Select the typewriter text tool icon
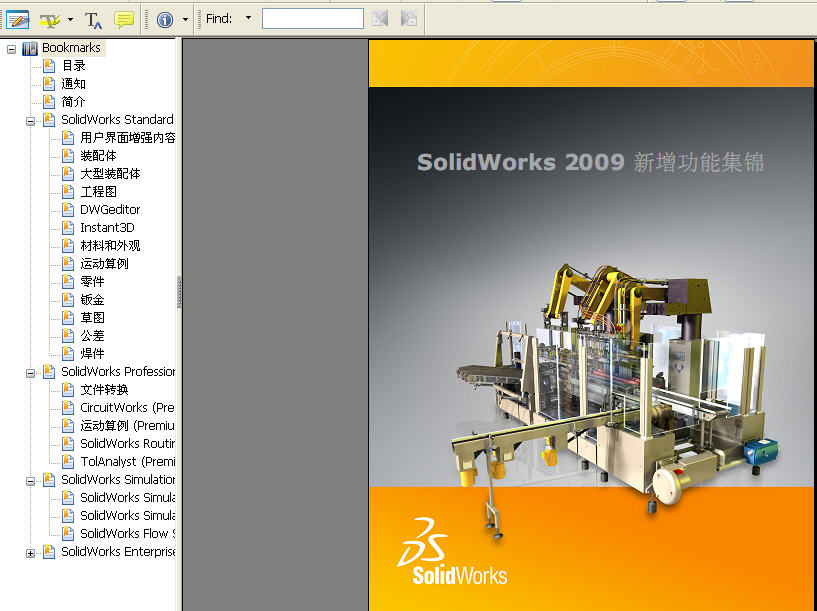 (93, 20)
